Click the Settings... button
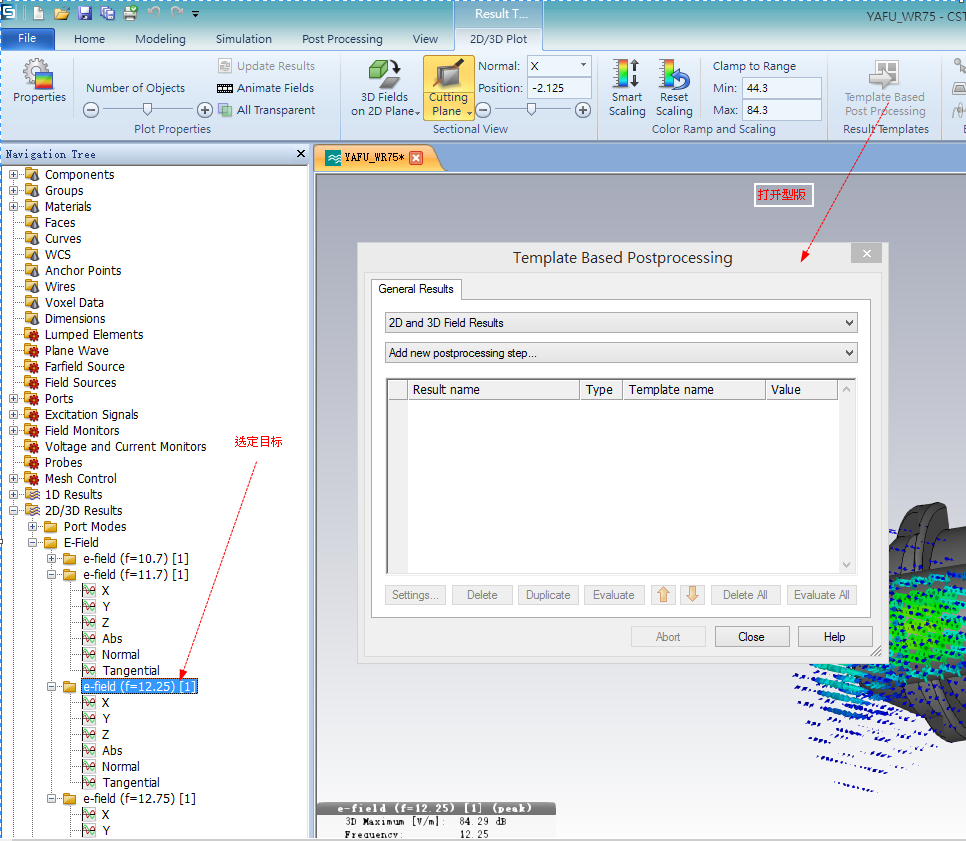Screen dimensions: 966x841 415,595
